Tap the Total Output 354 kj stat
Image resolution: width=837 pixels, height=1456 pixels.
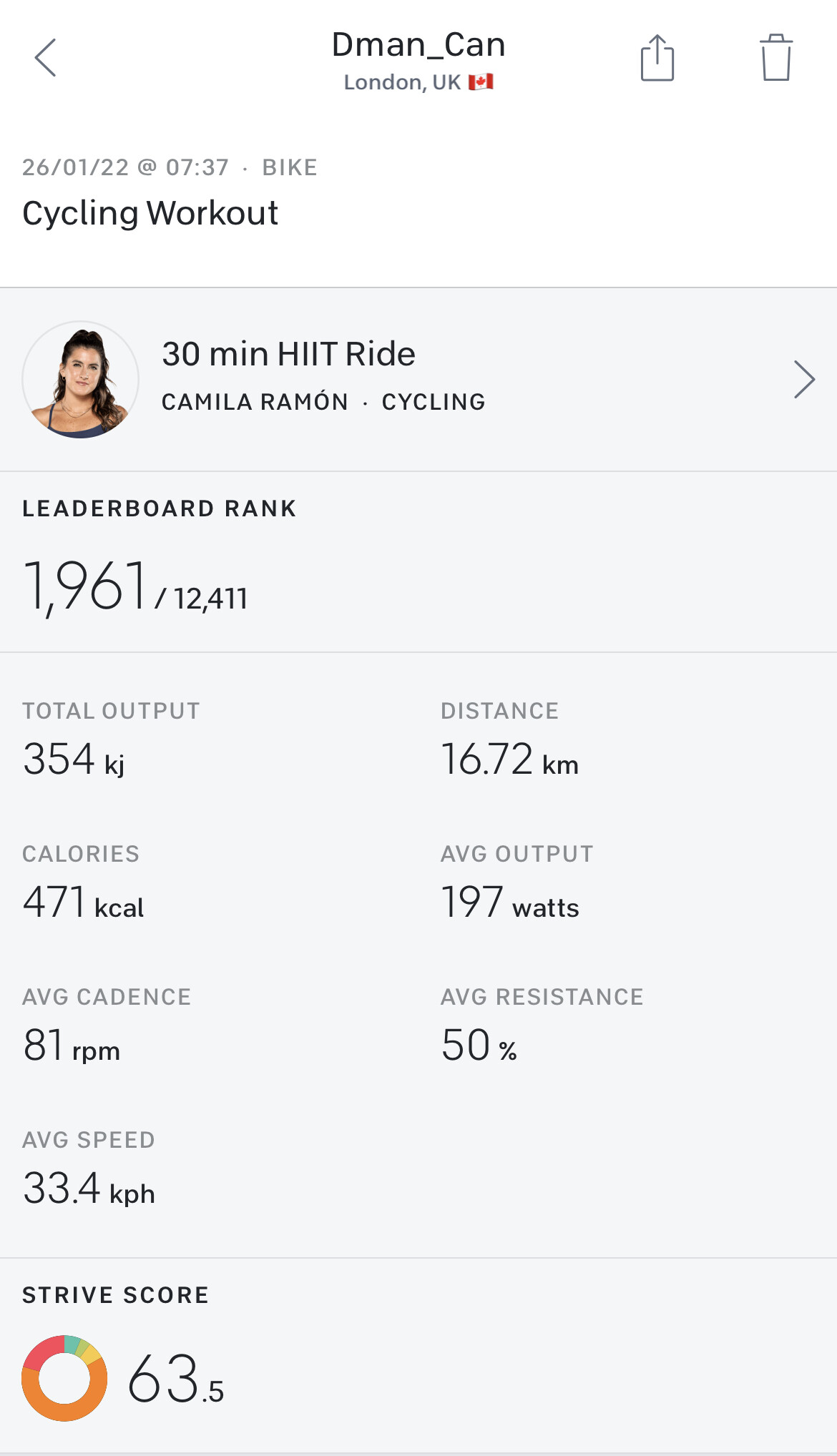click(x=74, y=759)
